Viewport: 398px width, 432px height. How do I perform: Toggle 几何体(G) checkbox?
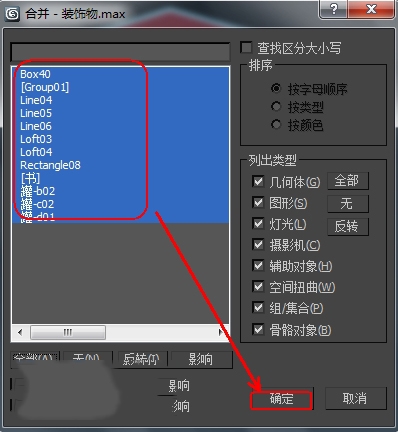(258, 182)
